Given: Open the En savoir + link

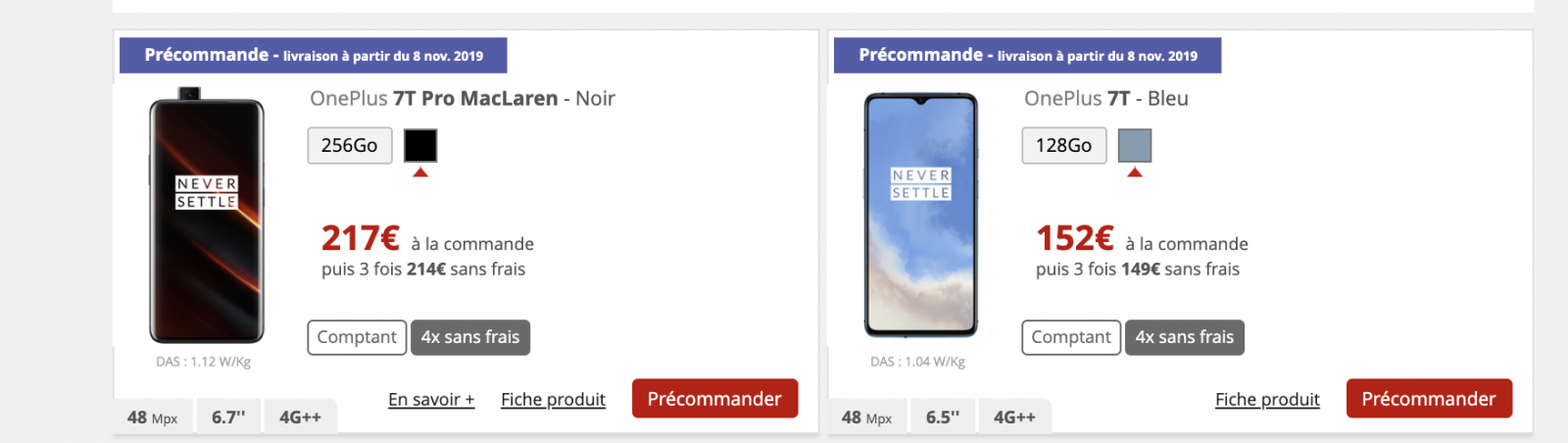Looking at the screenshot, I should (431, 400).
